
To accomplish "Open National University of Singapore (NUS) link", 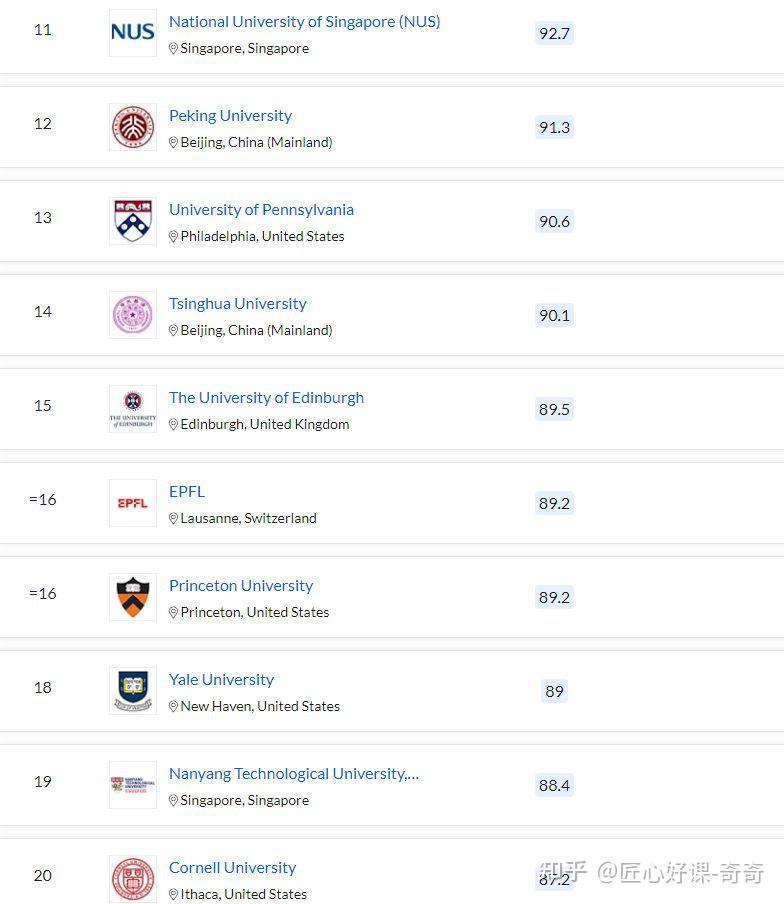I will (304, 22).
